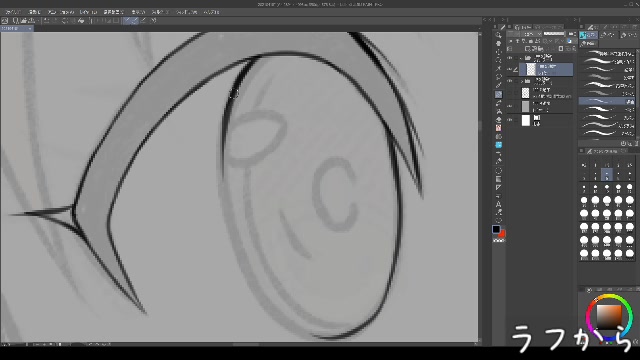Select the hand Move canvas tool
640x360 pixels.
(x=498, y=44)
